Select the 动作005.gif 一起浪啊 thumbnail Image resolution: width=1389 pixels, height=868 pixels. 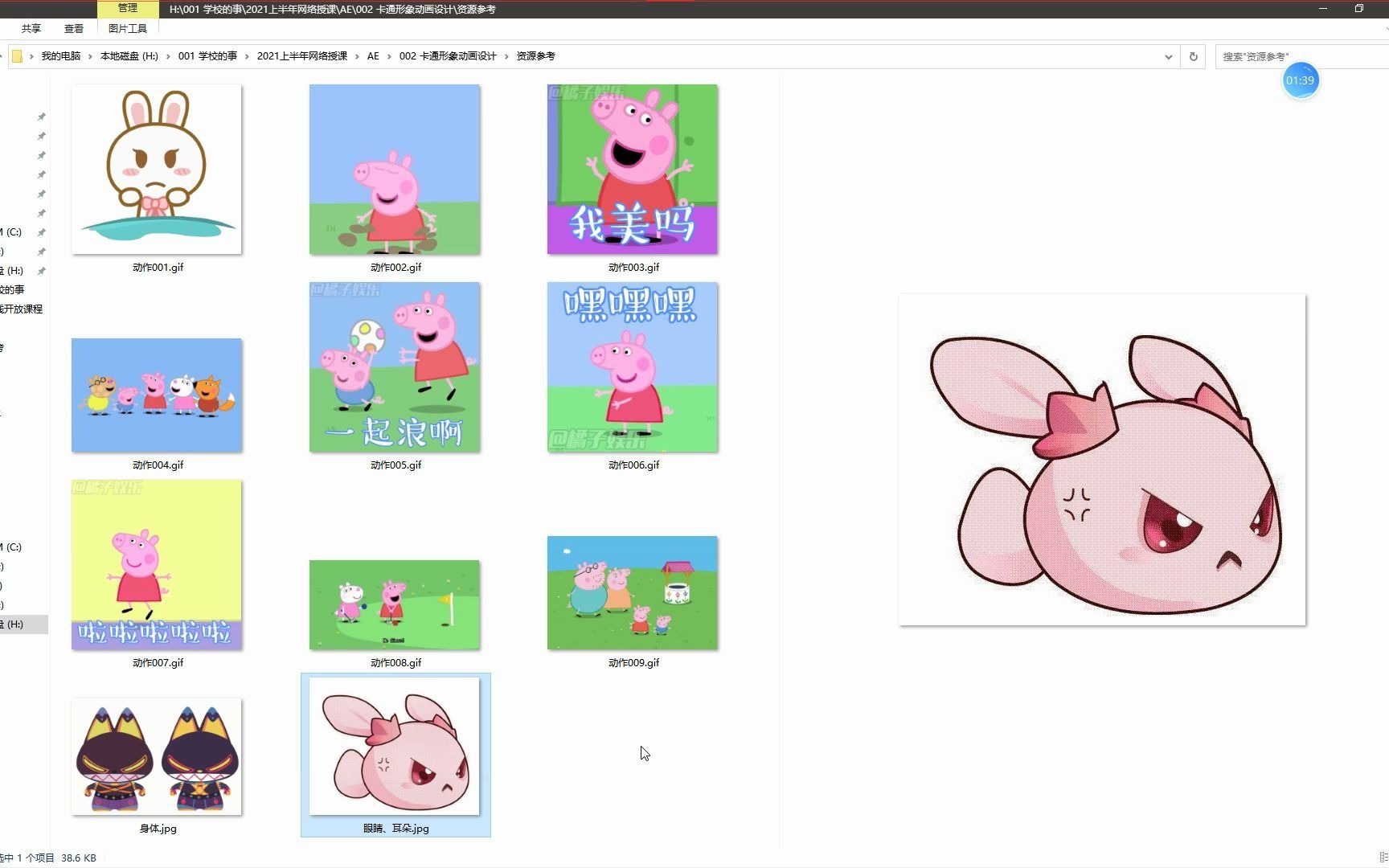coord(395,367)
